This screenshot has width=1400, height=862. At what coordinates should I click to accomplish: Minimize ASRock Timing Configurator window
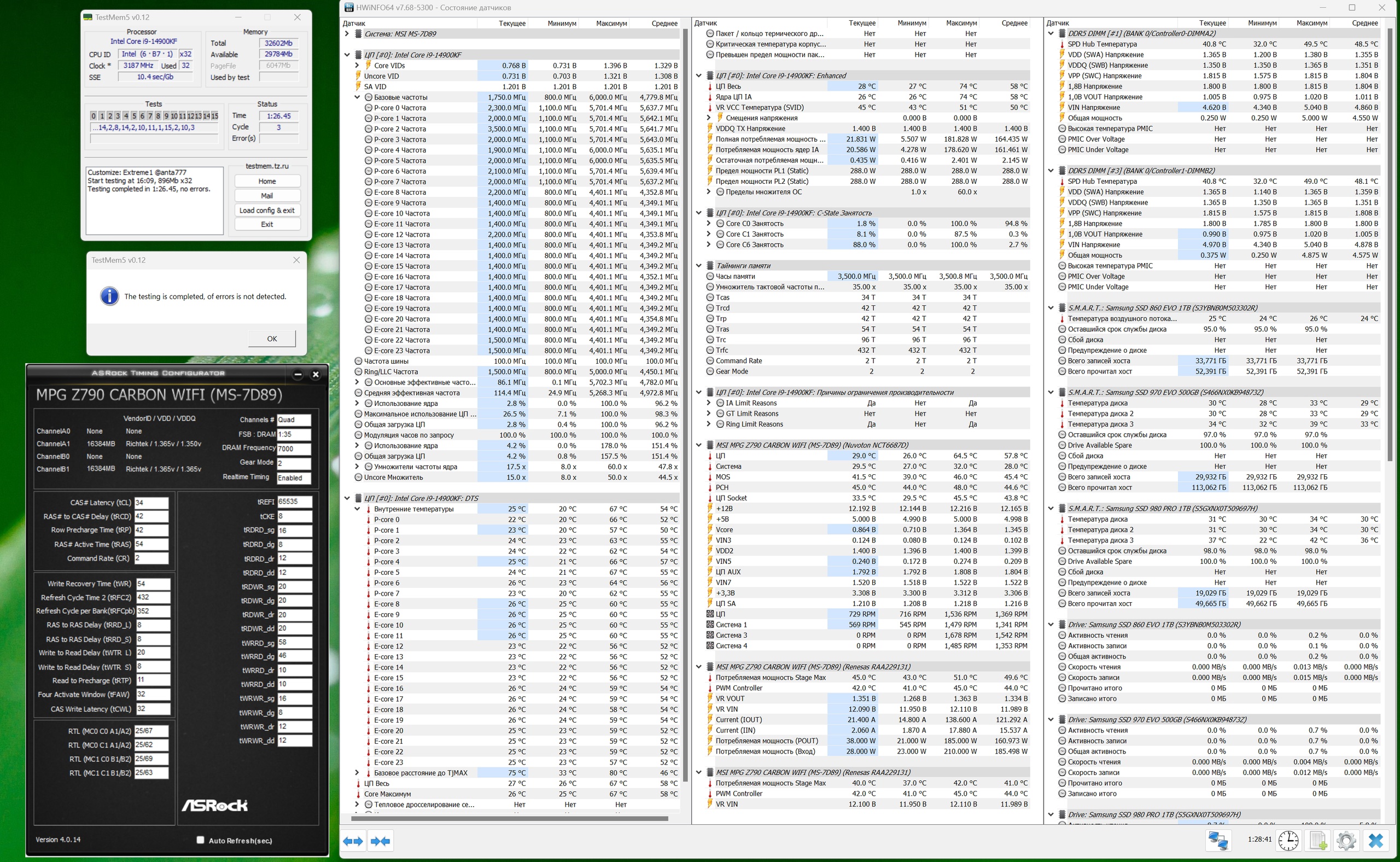point(297,374)
